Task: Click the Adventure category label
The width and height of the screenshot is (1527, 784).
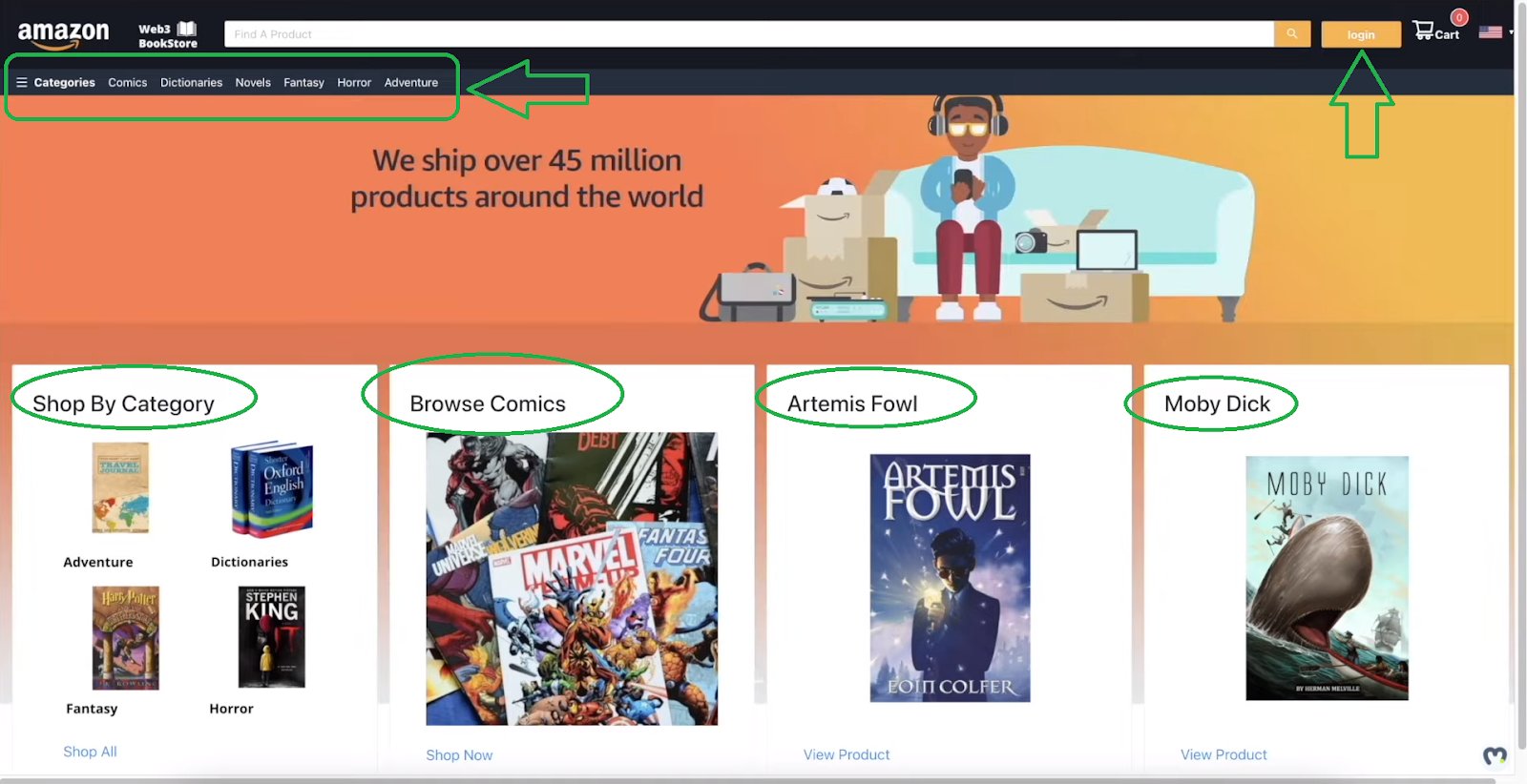Action: [x=98, y=563]
